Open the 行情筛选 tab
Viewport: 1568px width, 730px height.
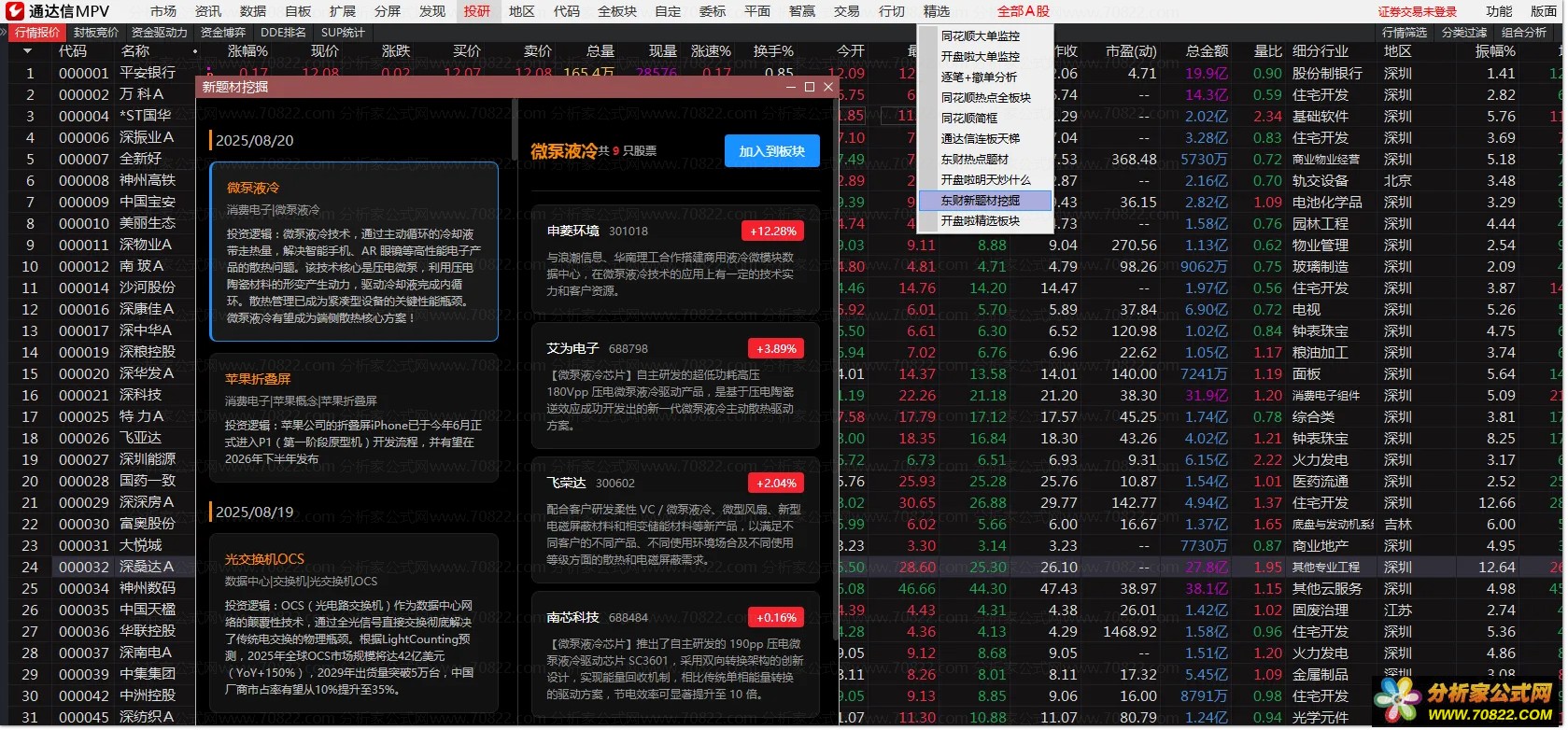(x=1405, y=33)
